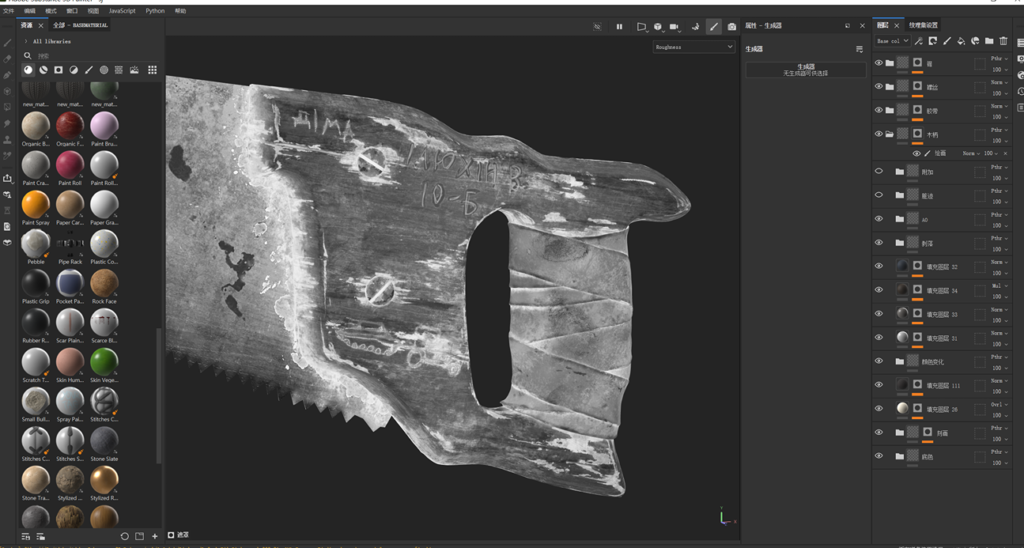Hide the AO folder layer
The image size is (1024, 548).
click(x=879, y=219)
